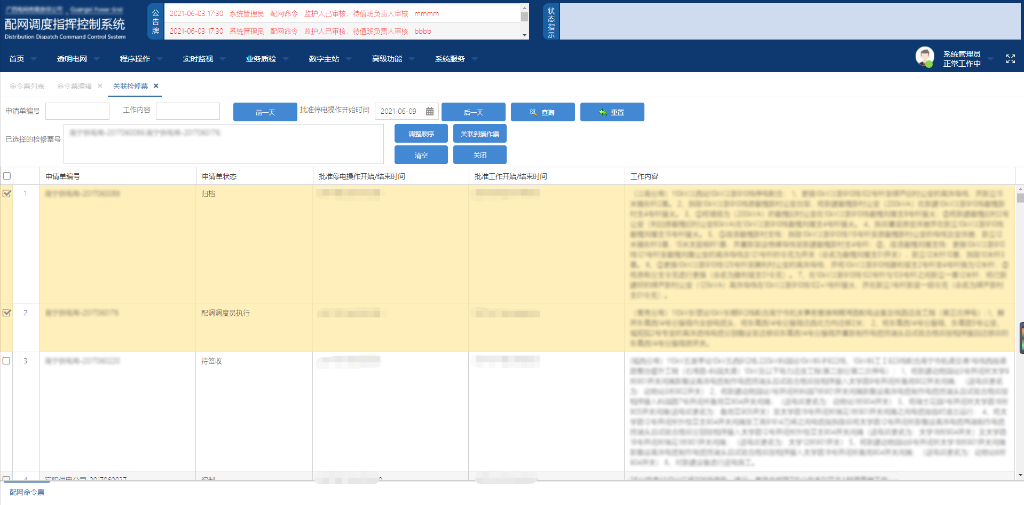
Task: Close the second tab using its X icon
Action: (x=99, y=87)
